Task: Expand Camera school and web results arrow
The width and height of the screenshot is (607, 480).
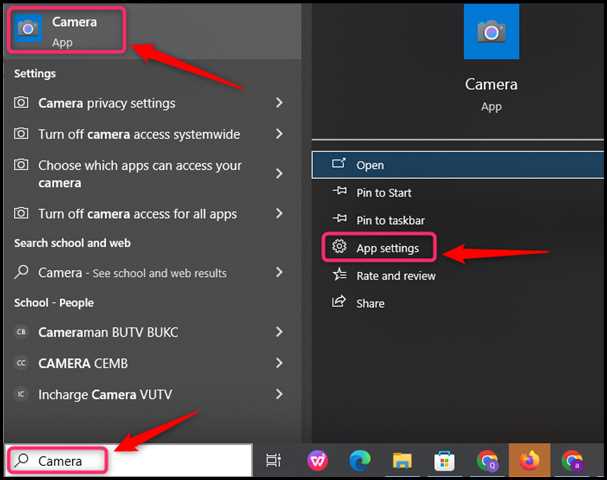Action: pyautogui.click(x=279, y=272)
